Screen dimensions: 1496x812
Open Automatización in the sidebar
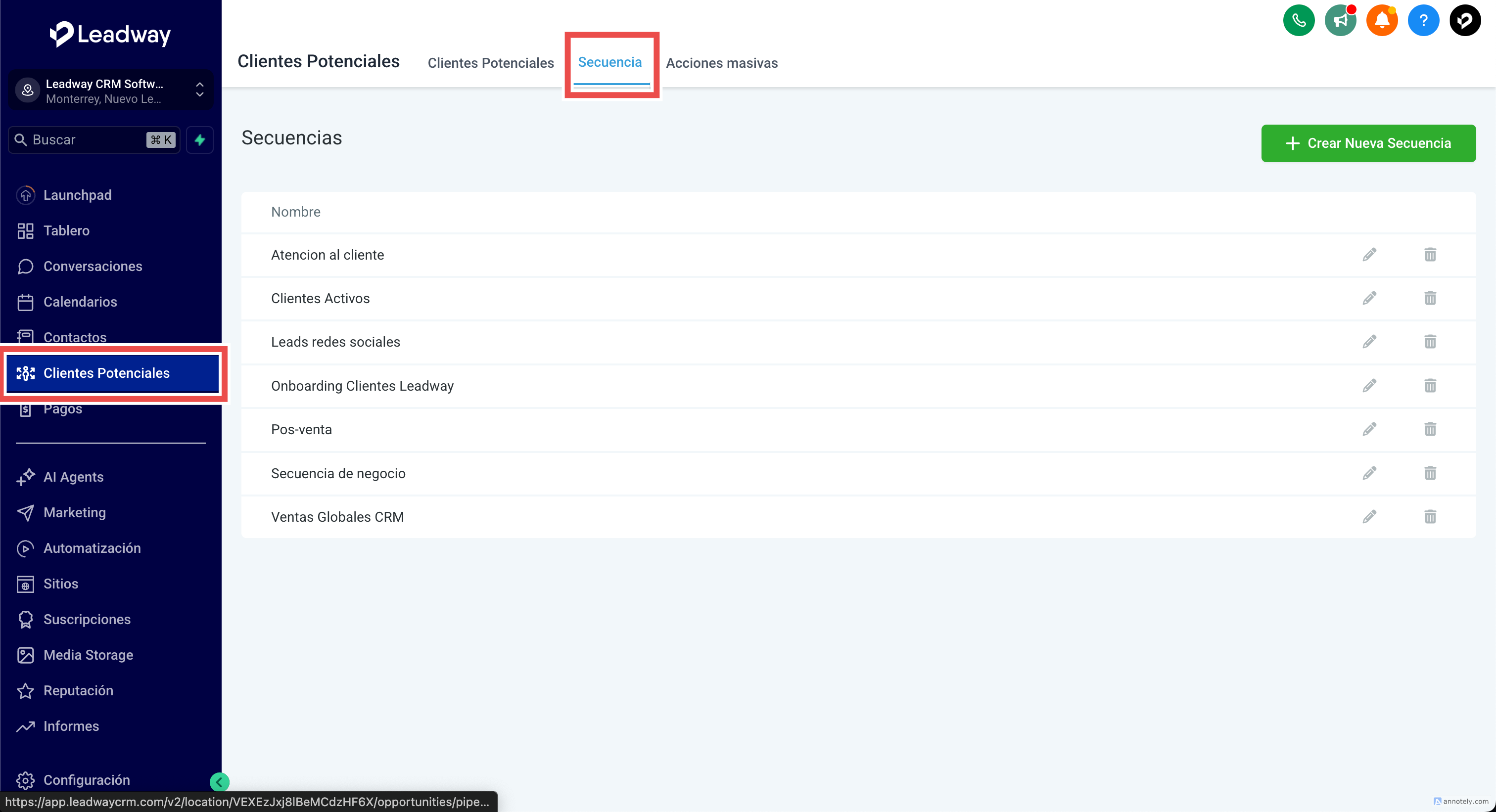click(x=92, y=548)
